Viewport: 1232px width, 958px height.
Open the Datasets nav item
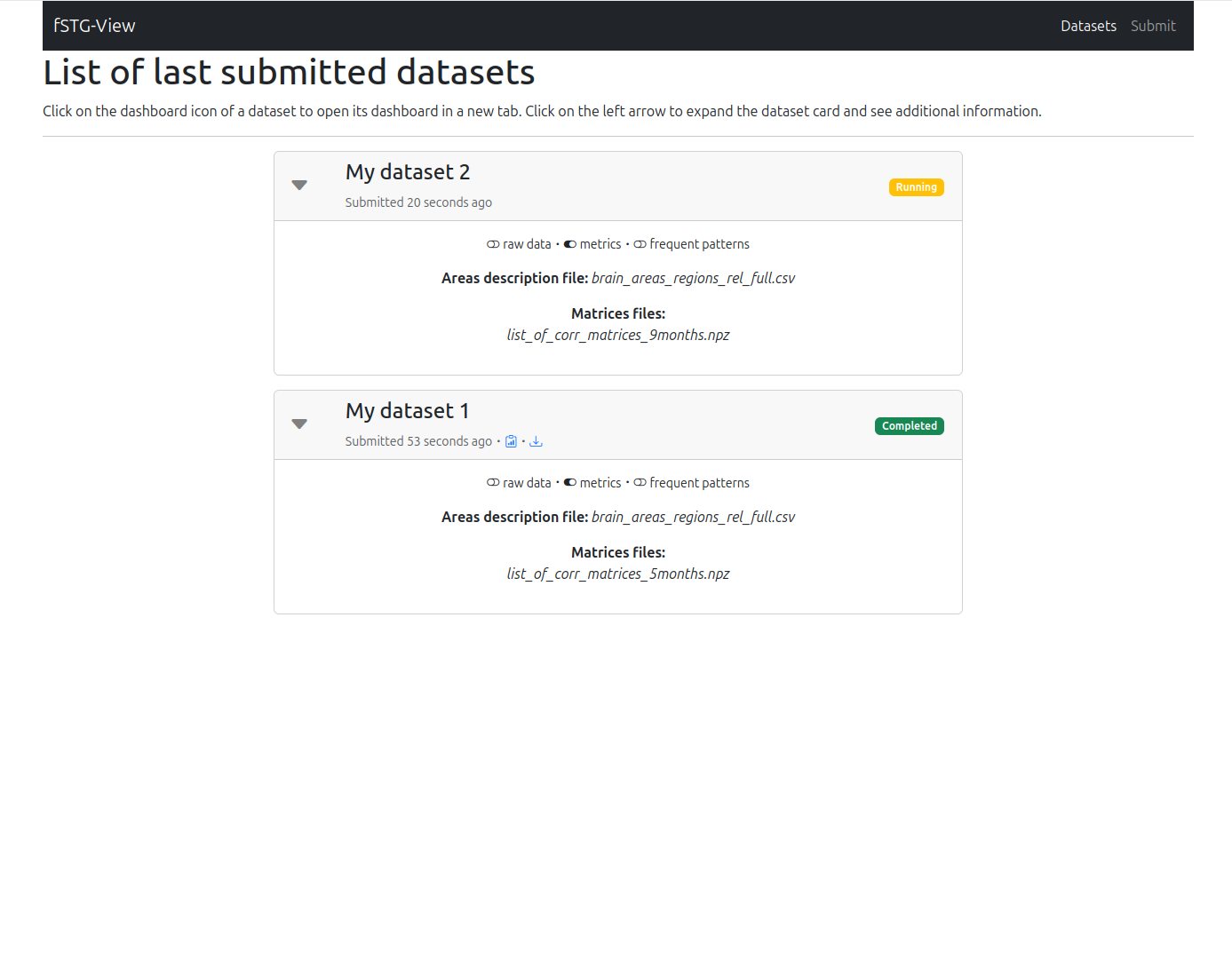coord(1088,26)
